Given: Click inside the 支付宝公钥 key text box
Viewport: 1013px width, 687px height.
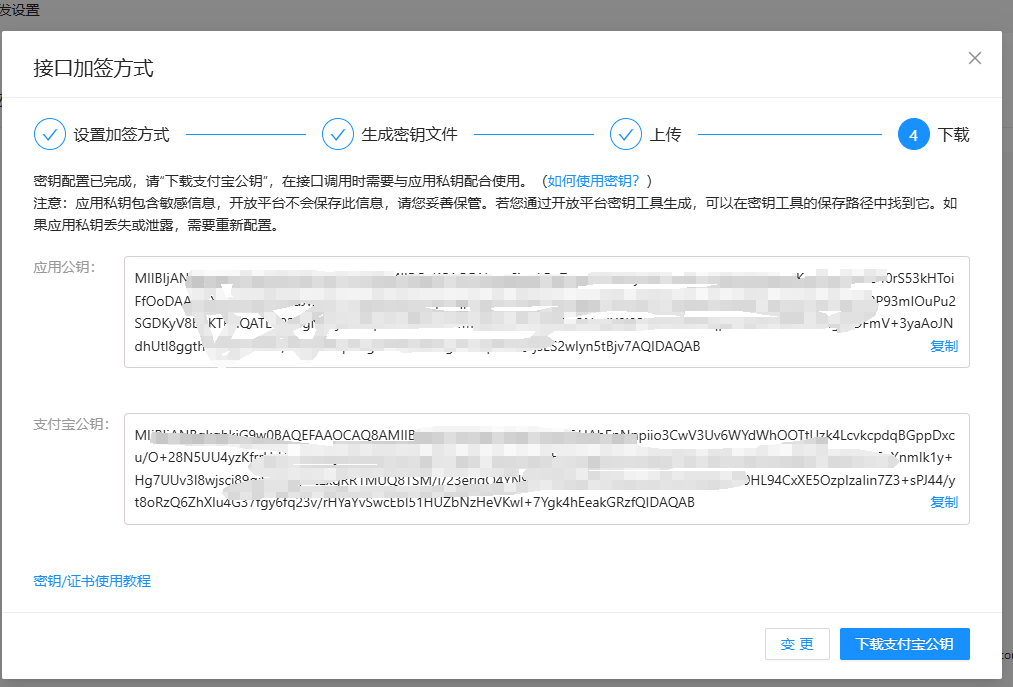Looking at the screenshot, I should click(547, 469).
